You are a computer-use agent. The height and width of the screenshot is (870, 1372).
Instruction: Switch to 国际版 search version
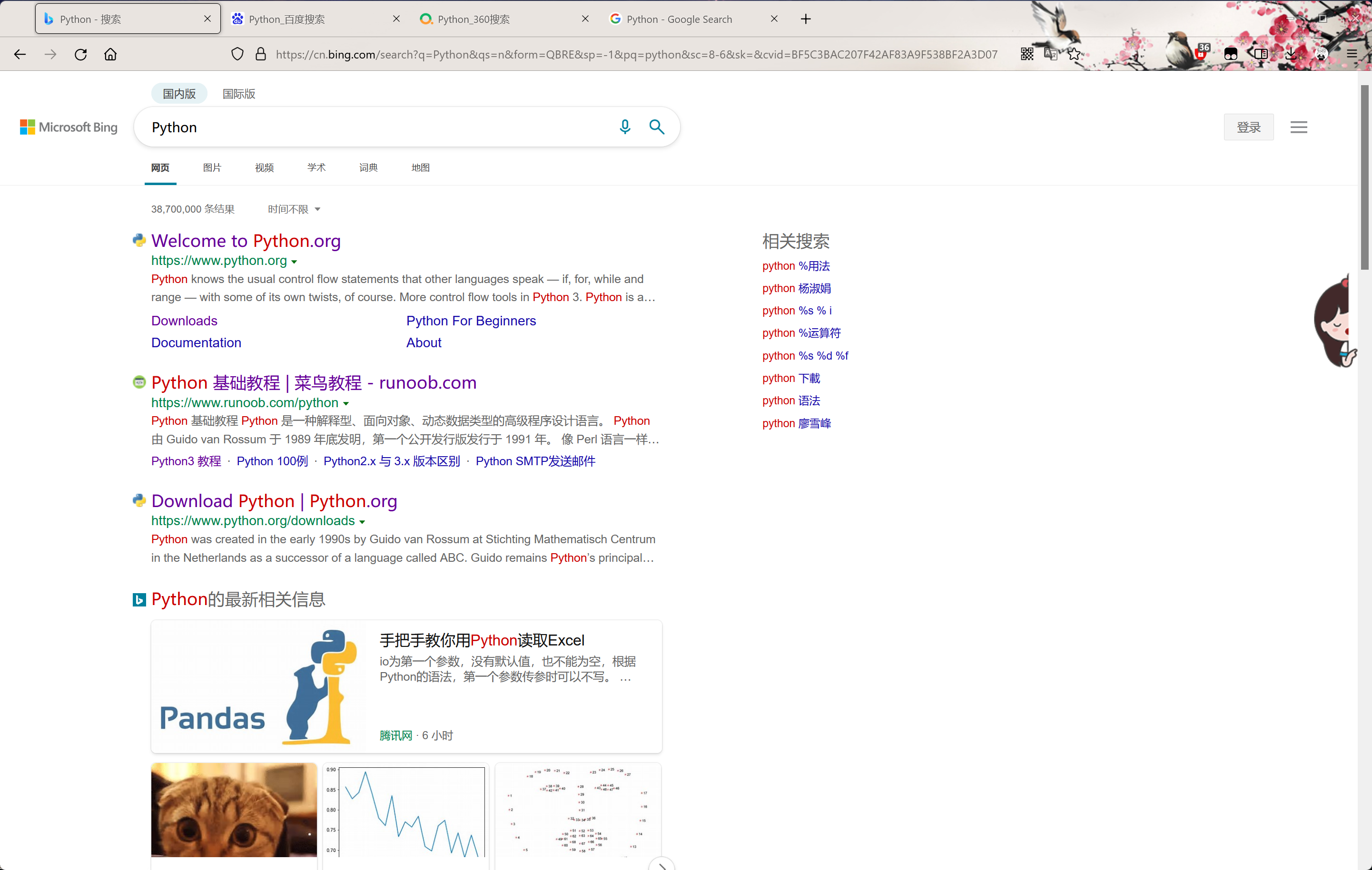pyautogui.click(x=238, y=93)
